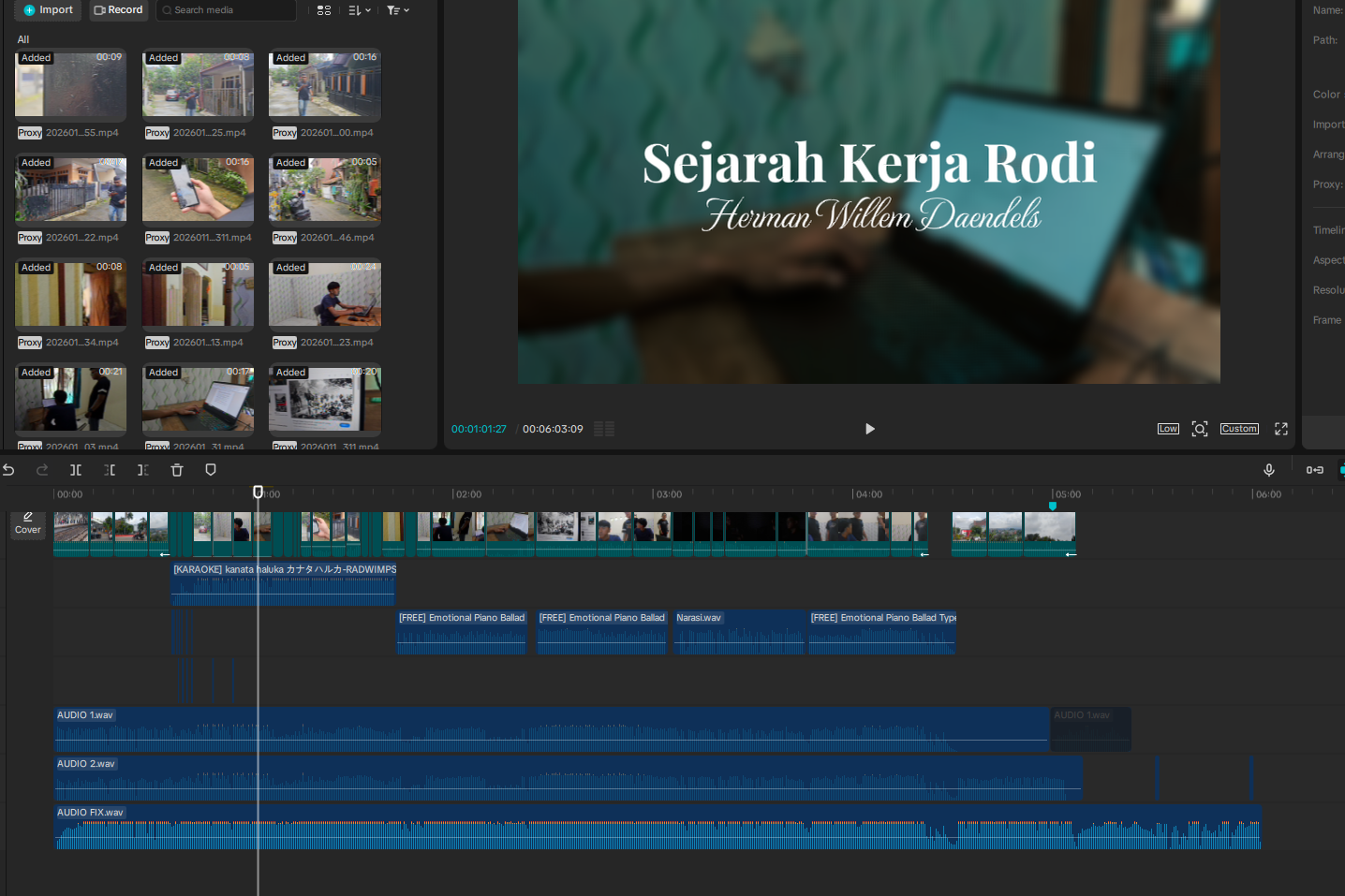Select the All media category tab
The width and height of the screenshot is (1345, 896).
[x=23, y=39]
